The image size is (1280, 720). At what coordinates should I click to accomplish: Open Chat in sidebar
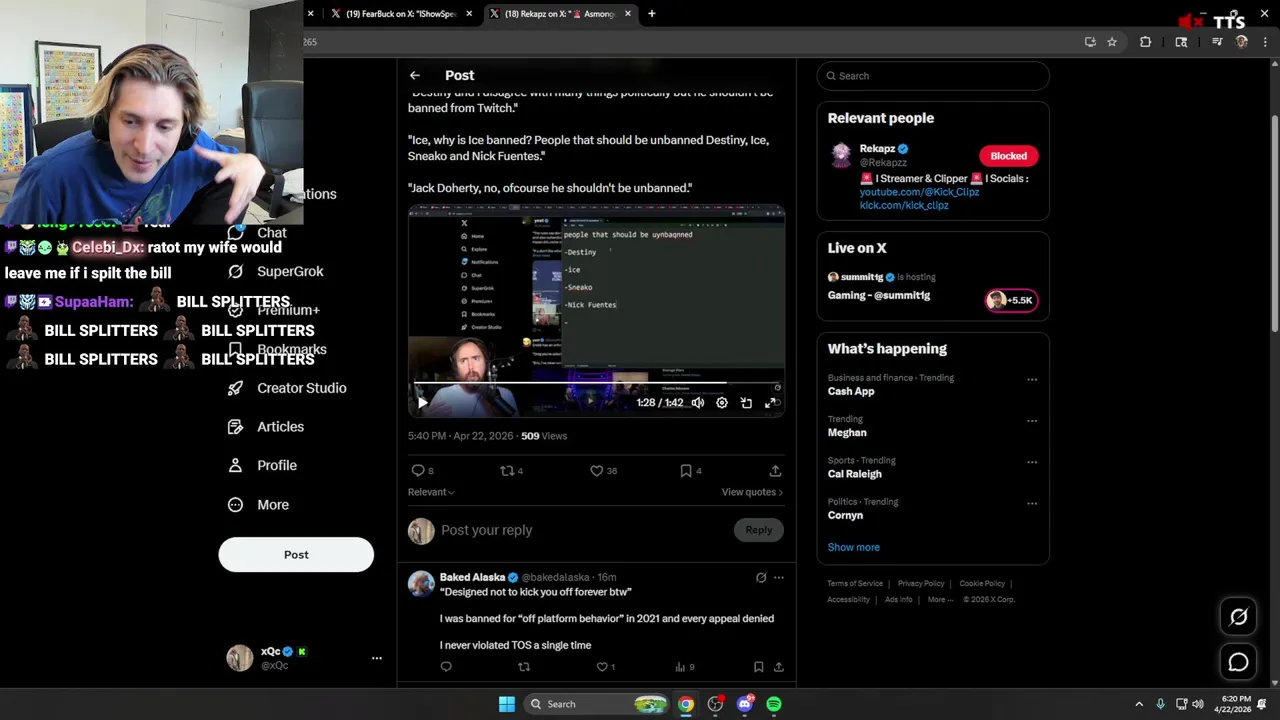pyautogui.click(x=257, y=233)
